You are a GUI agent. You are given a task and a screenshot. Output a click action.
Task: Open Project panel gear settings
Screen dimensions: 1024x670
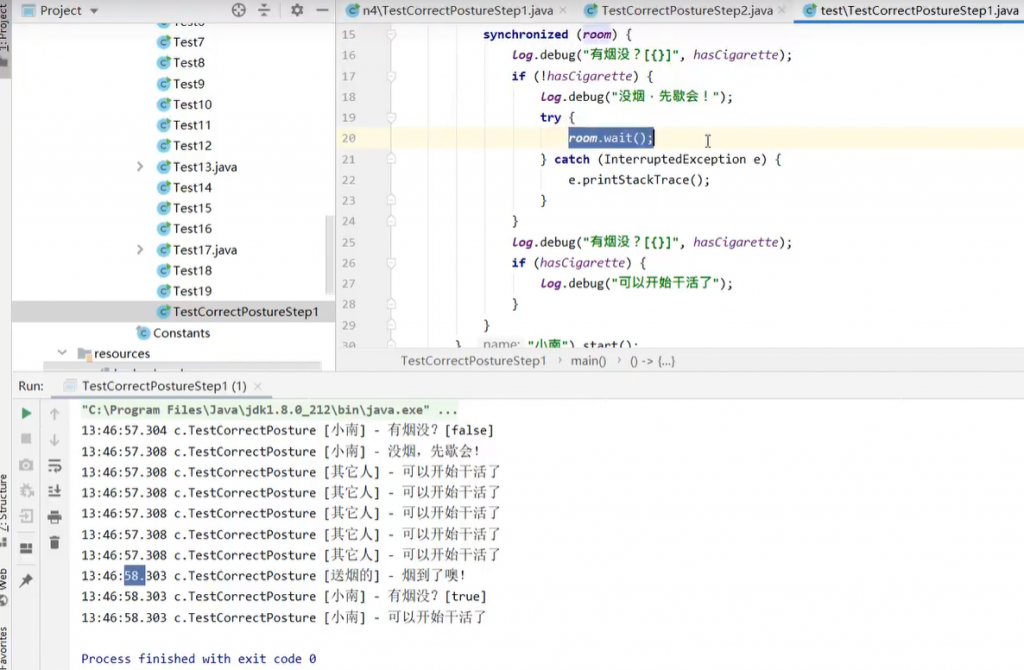pyautogui.click(x=297, y=10)
